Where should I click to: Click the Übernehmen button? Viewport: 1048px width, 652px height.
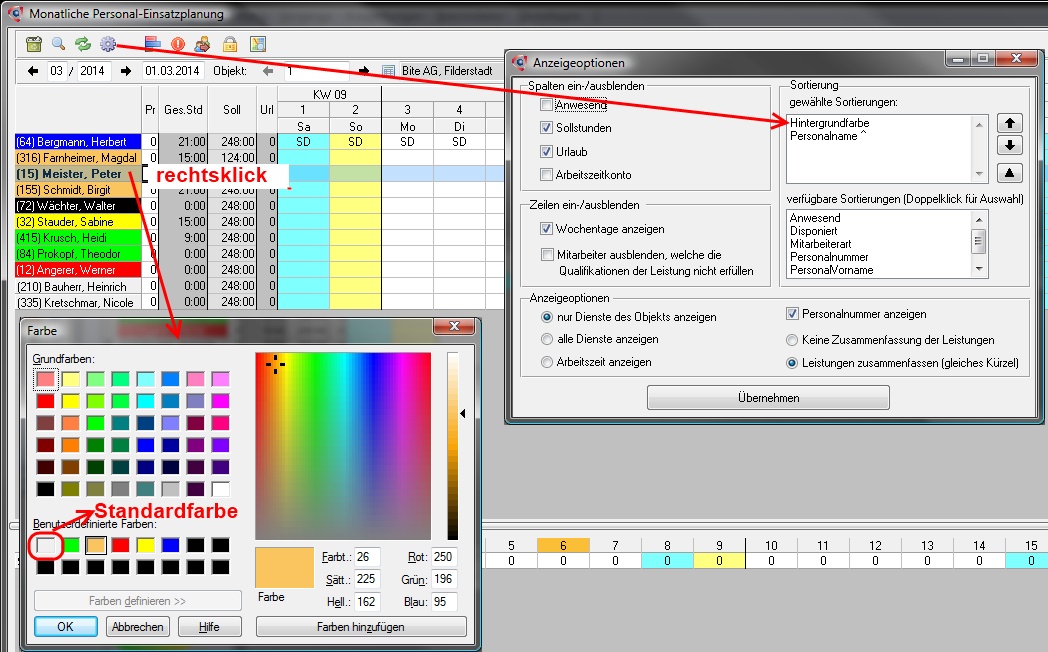768,397
